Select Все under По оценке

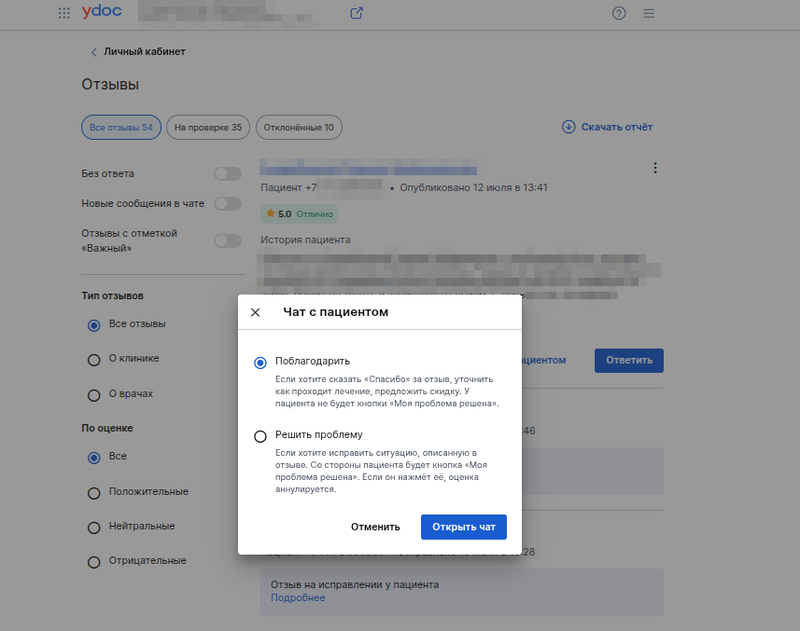pyautogui.click(x=94, y=458)
